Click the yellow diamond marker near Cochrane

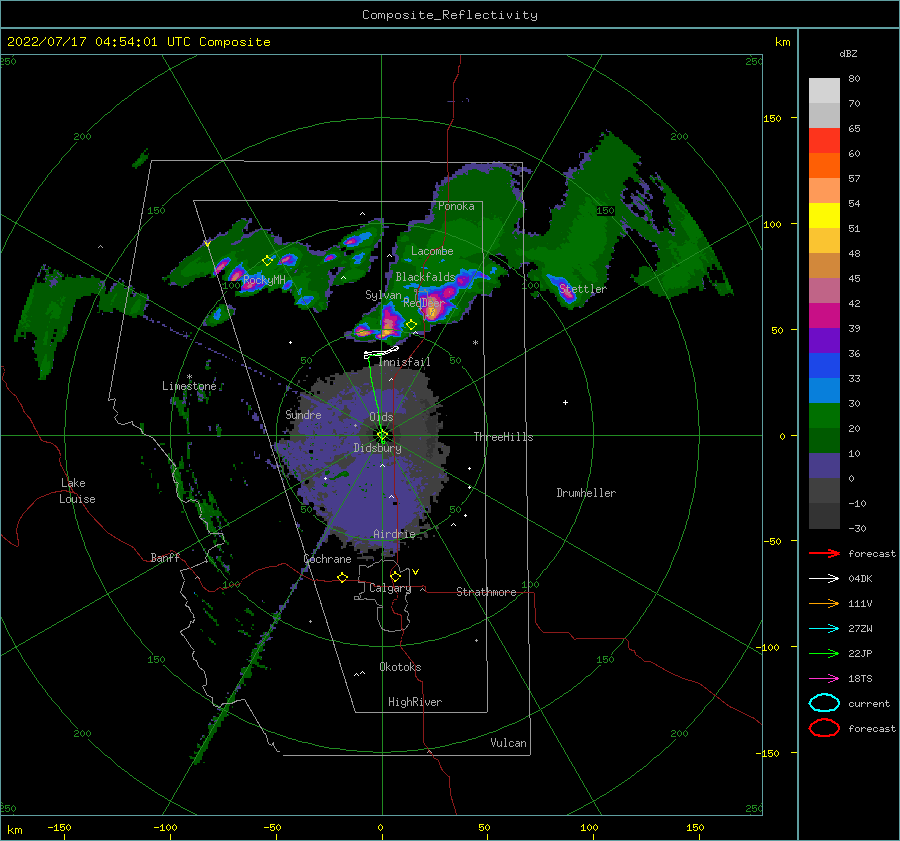pyautogui.click(x=342, y=577)
